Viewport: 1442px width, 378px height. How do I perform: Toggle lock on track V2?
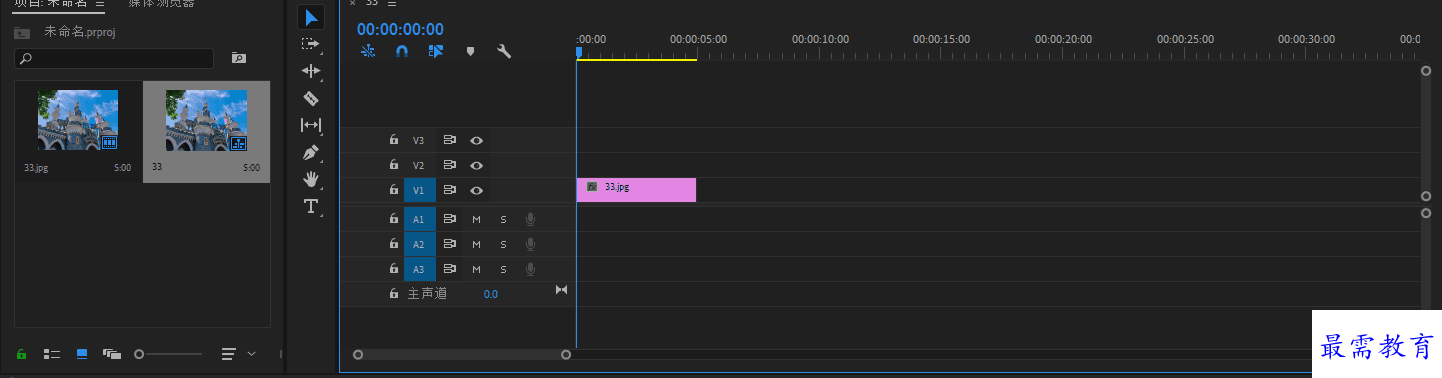pos(394,165)
